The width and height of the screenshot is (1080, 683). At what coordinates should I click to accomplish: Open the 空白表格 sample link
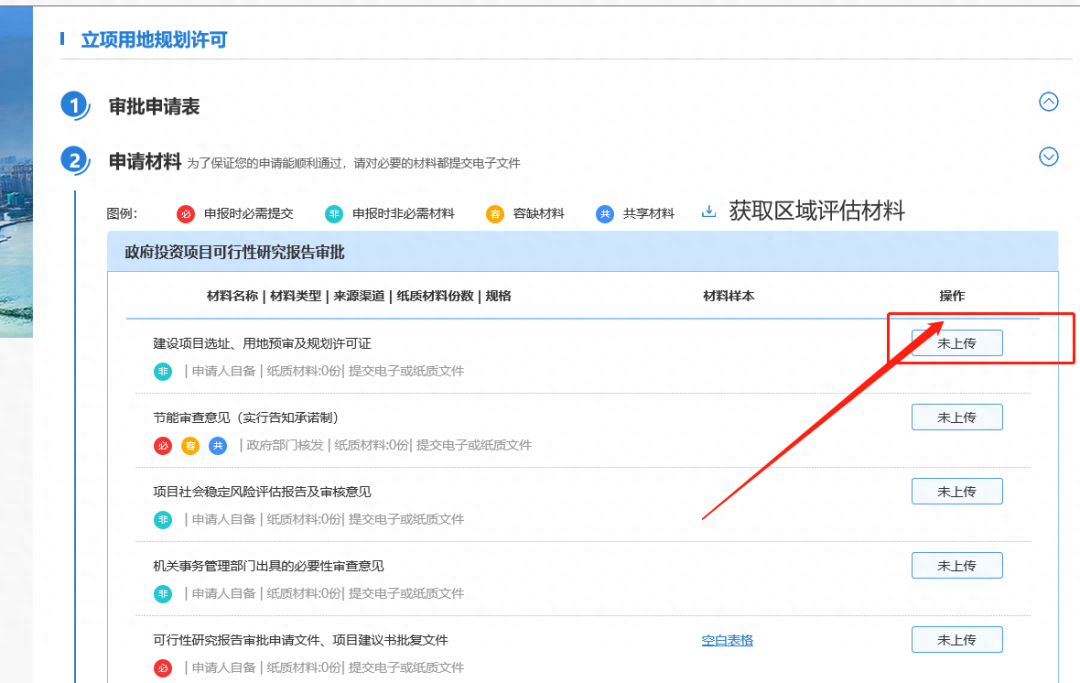(727, 640)
